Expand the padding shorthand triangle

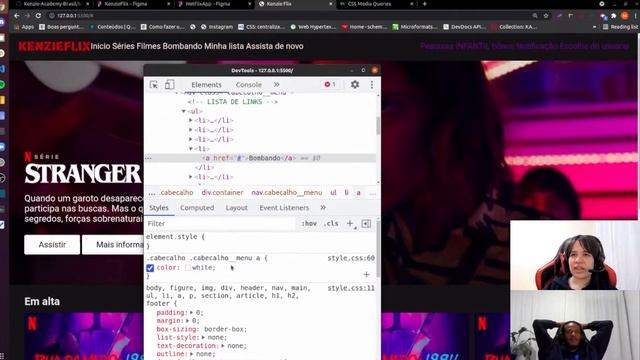(x=191, y=313)
